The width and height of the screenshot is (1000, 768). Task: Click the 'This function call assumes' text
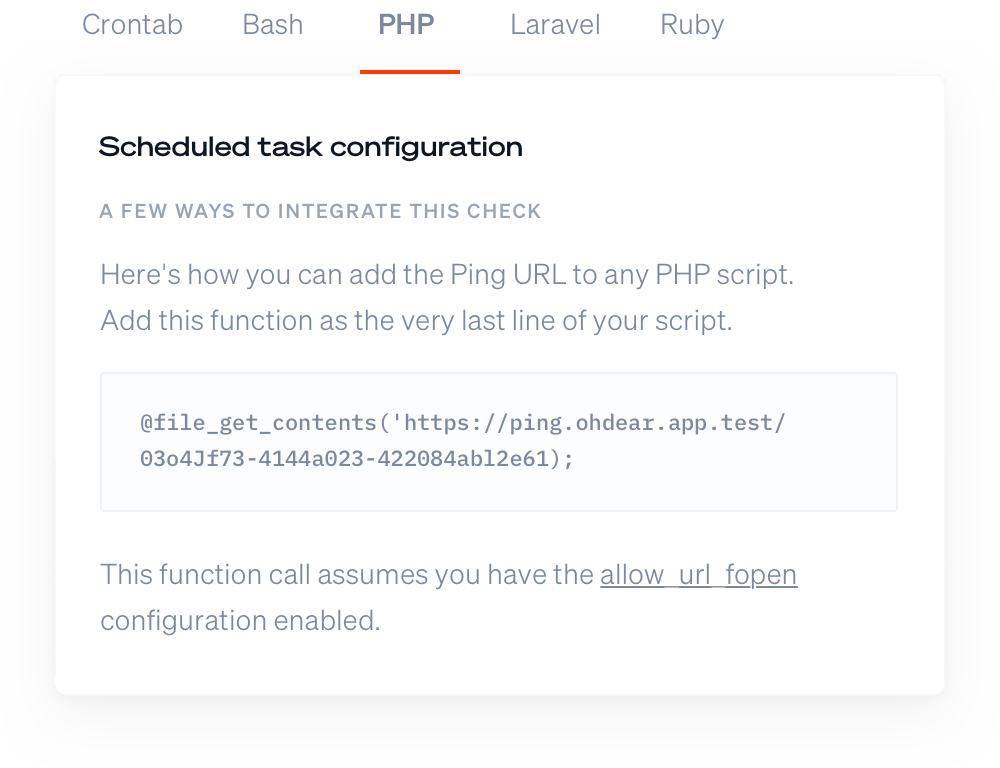(348, 576)
